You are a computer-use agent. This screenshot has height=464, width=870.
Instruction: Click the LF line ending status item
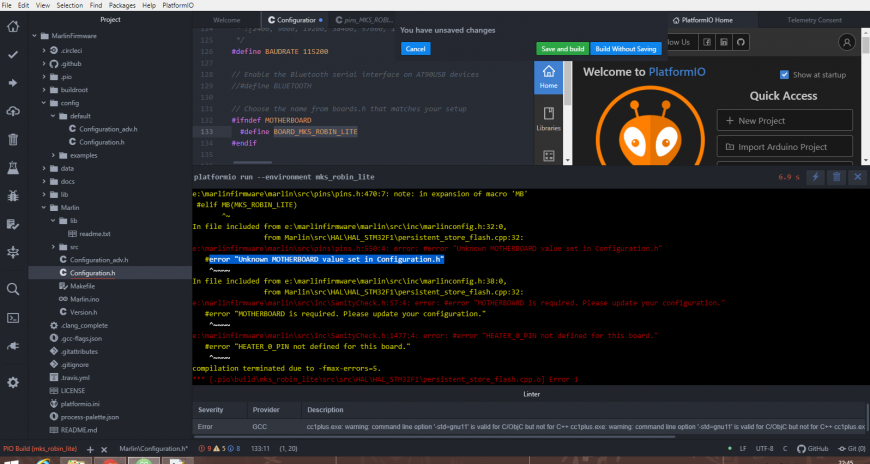pyautogui.click(x=743, y=448)
